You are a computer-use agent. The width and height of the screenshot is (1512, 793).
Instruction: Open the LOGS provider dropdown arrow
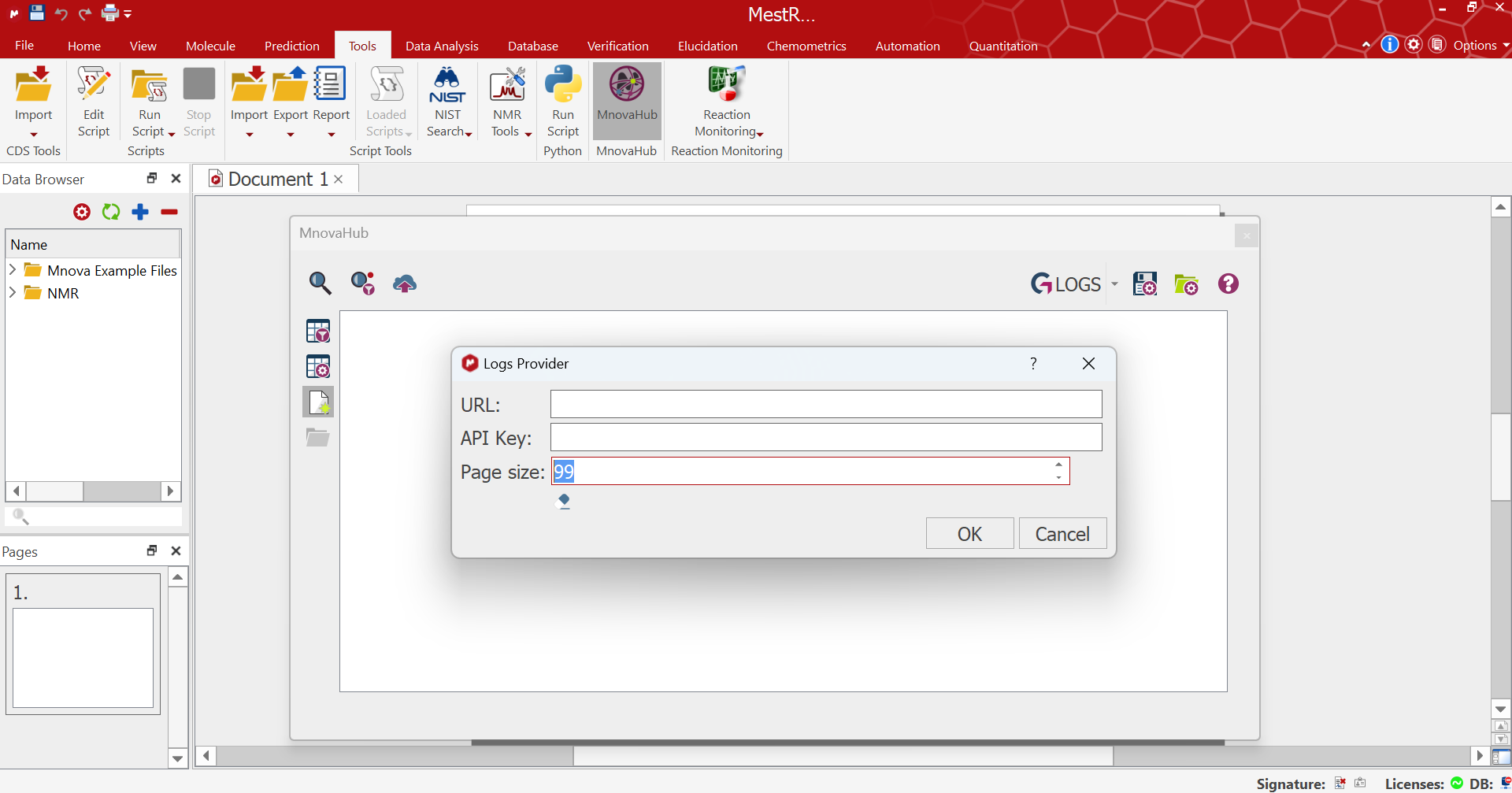click(1114, 284)
